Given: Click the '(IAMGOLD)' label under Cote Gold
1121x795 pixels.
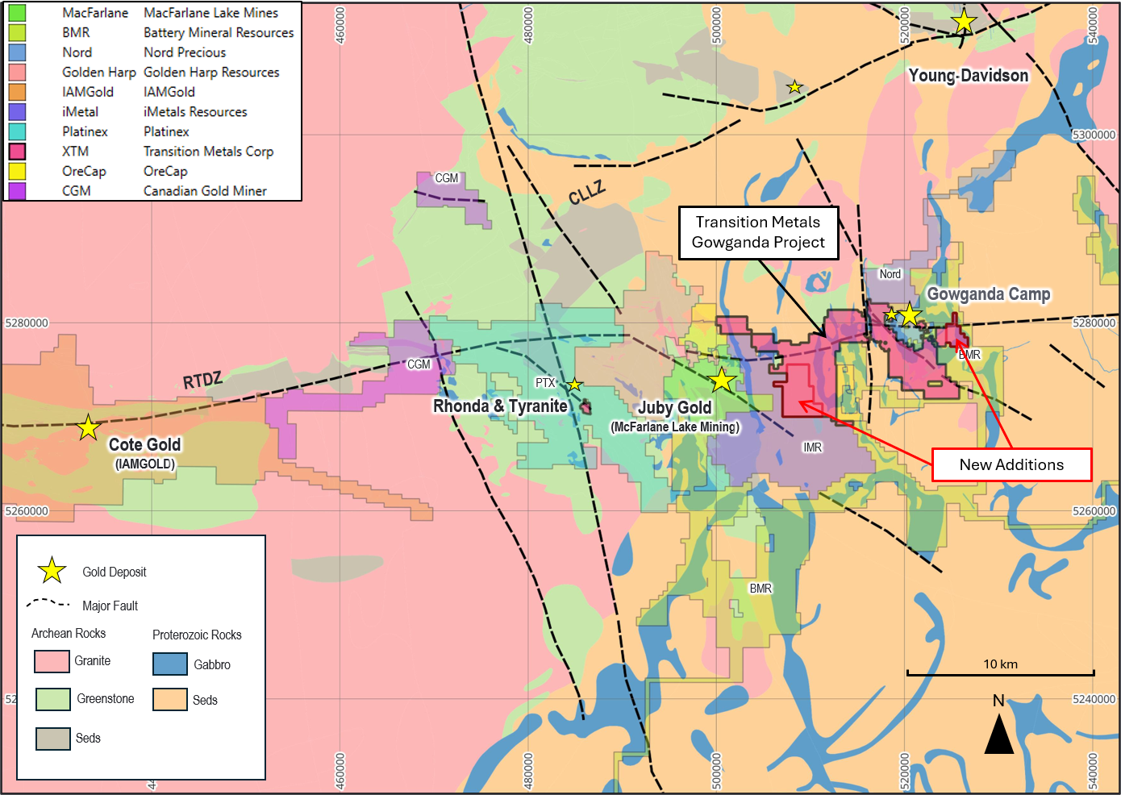Looking at the screenshot, I should coord(144,464).
